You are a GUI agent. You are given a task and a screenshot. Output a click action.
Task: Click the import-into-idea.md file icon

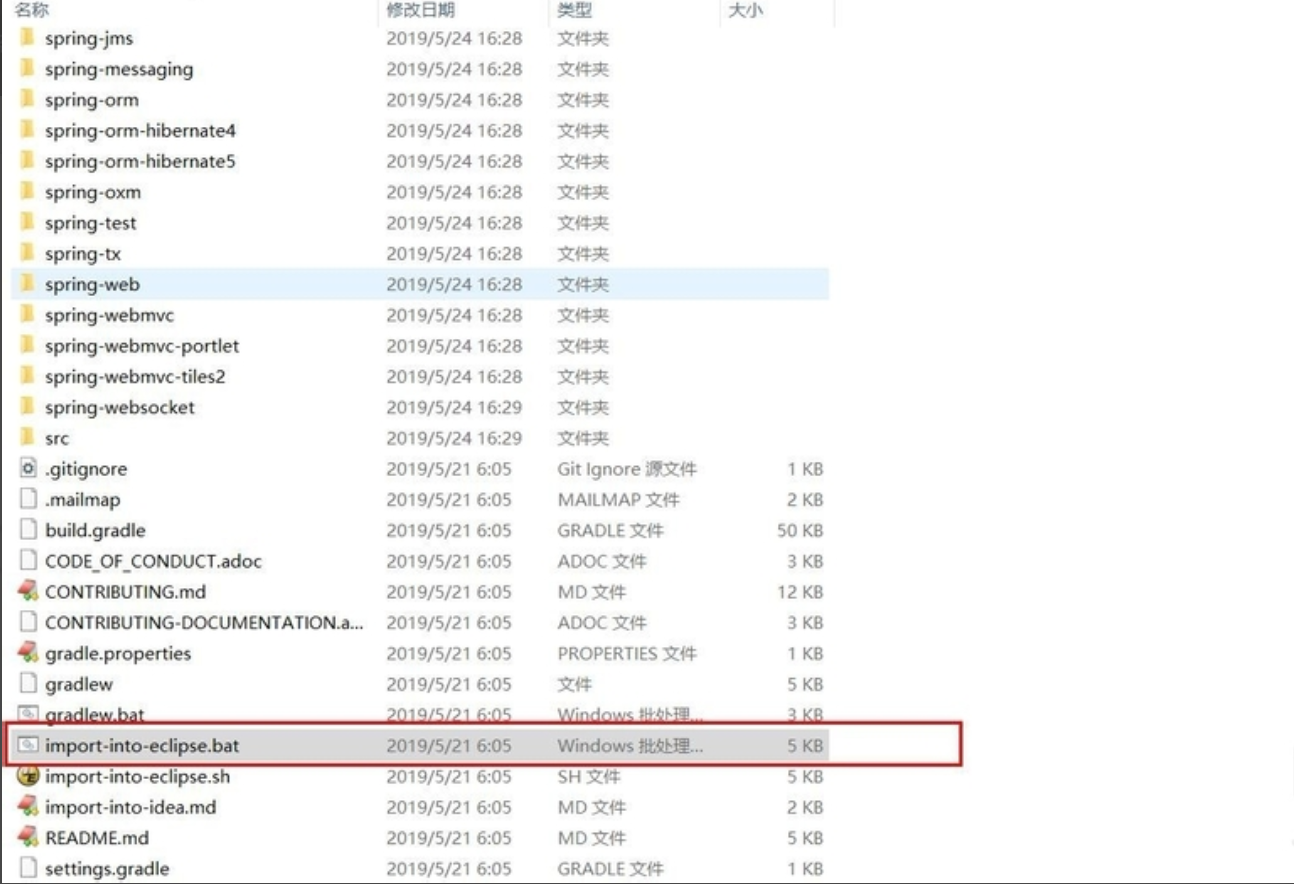tap(28, 807)
